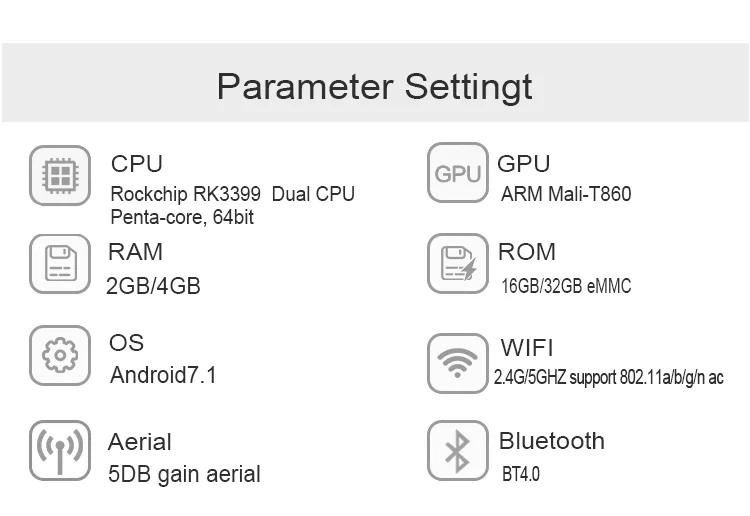Click the 2GB/4GB RAM value
Viewport: 750px width, 516px height.
tap(153, 286)
